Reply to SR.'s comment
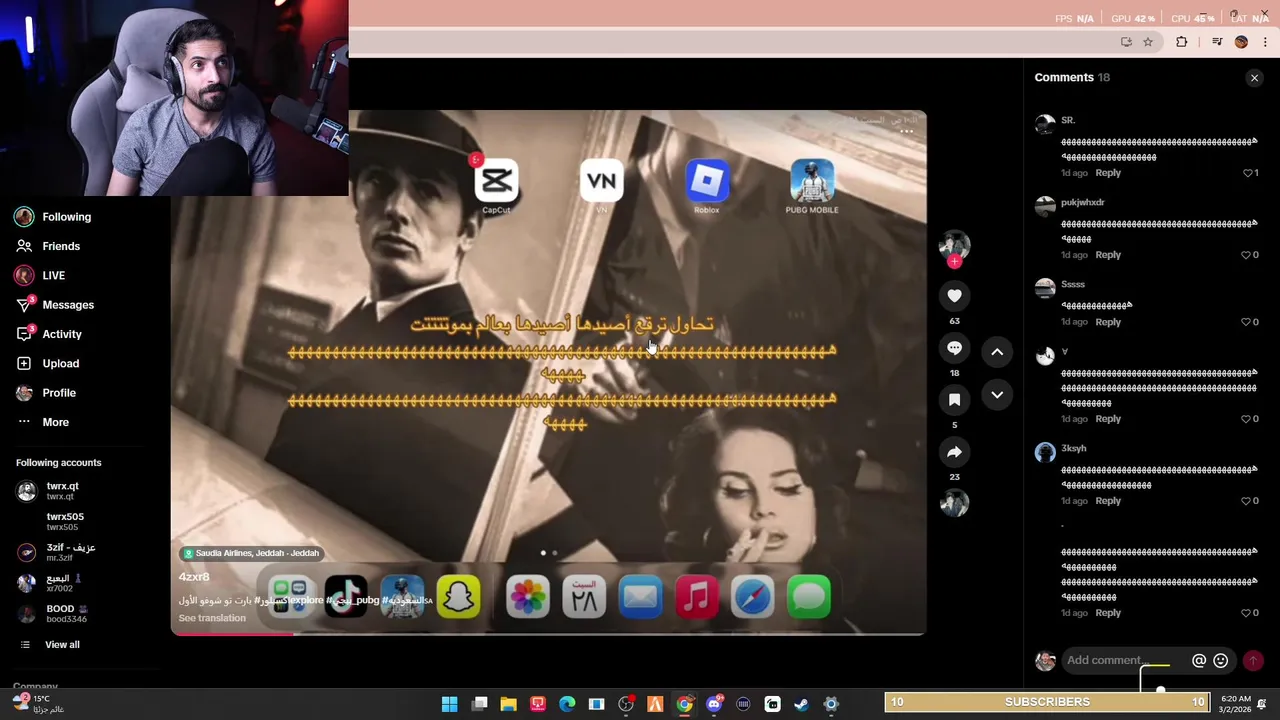This screenshot has width=1280, height=720. [x=1108, y=173]
